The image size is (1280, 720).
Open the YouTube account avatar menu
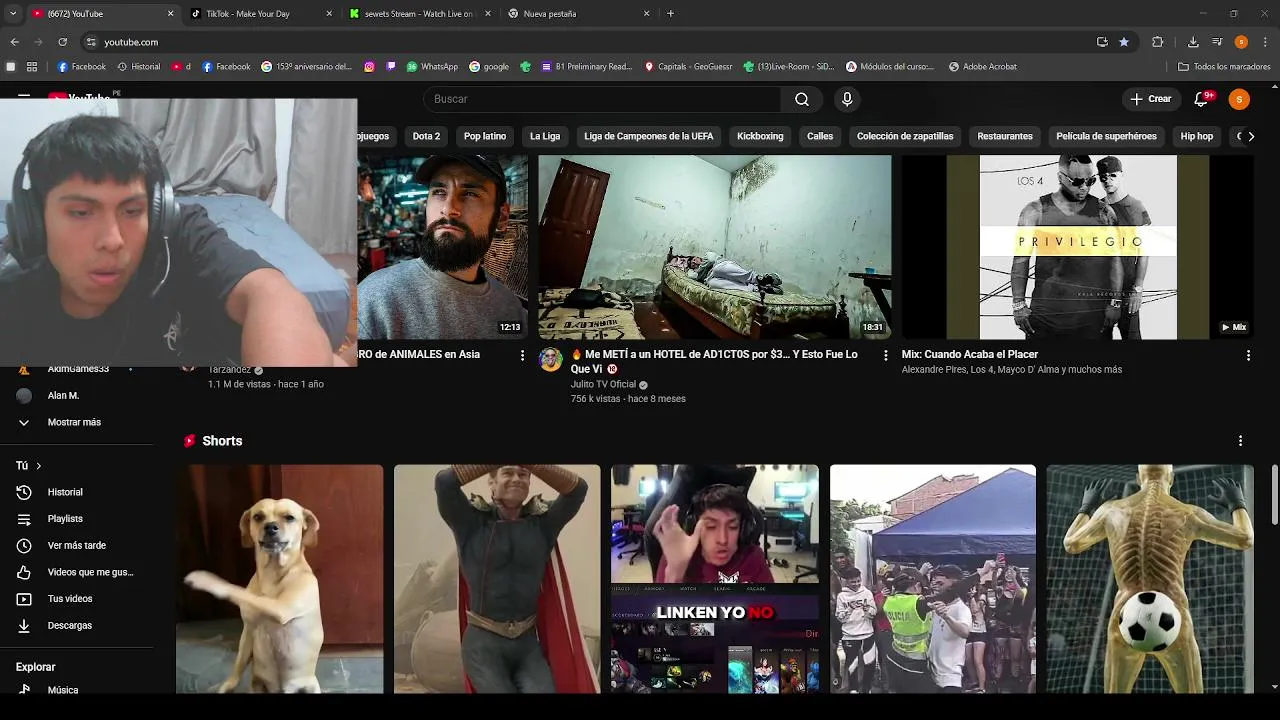tap(1239, 99)
